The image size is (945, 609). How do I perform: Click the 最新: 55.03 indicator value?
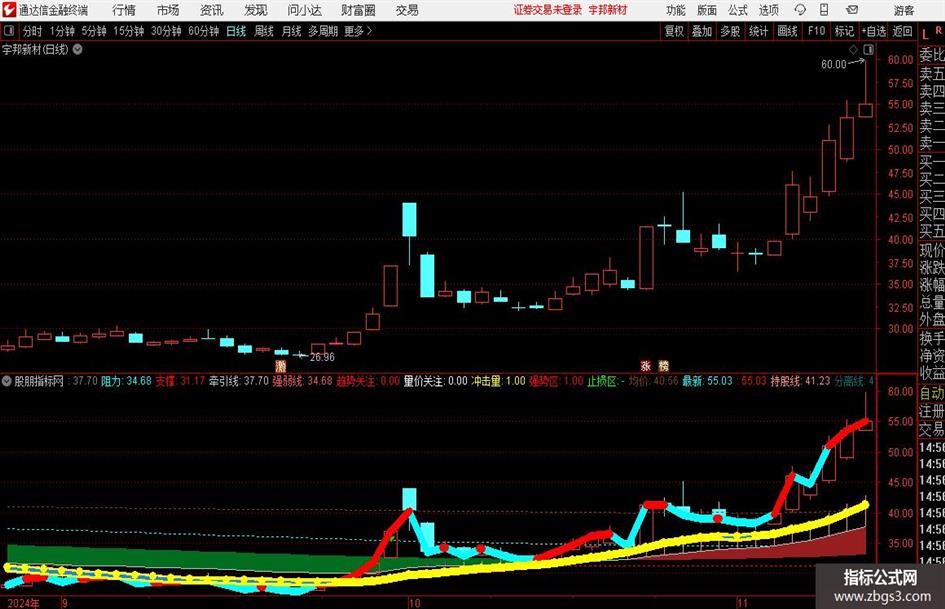tap(707, 381)
